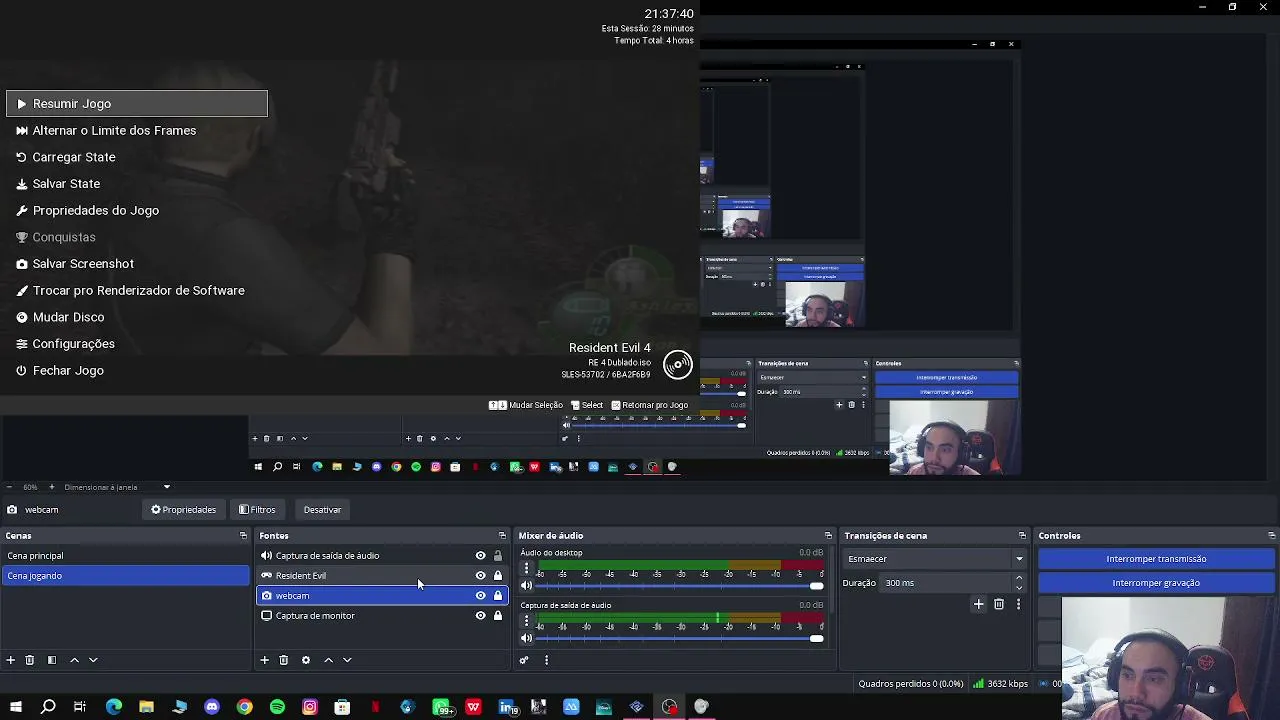Open advanced audio properties gears icon
This screenshot has height=720, width=1280.
click(523, 660)
